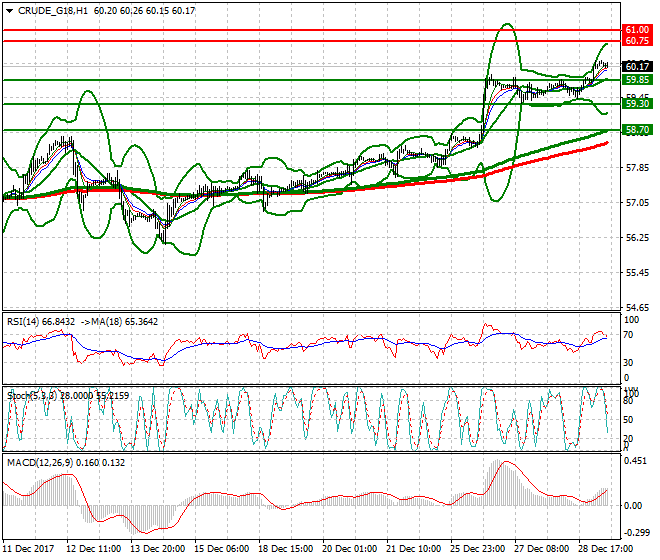This screenshot has height=560, width=660.
Task: Click the 55.45 price scale value
Action: tap(637, 273)
